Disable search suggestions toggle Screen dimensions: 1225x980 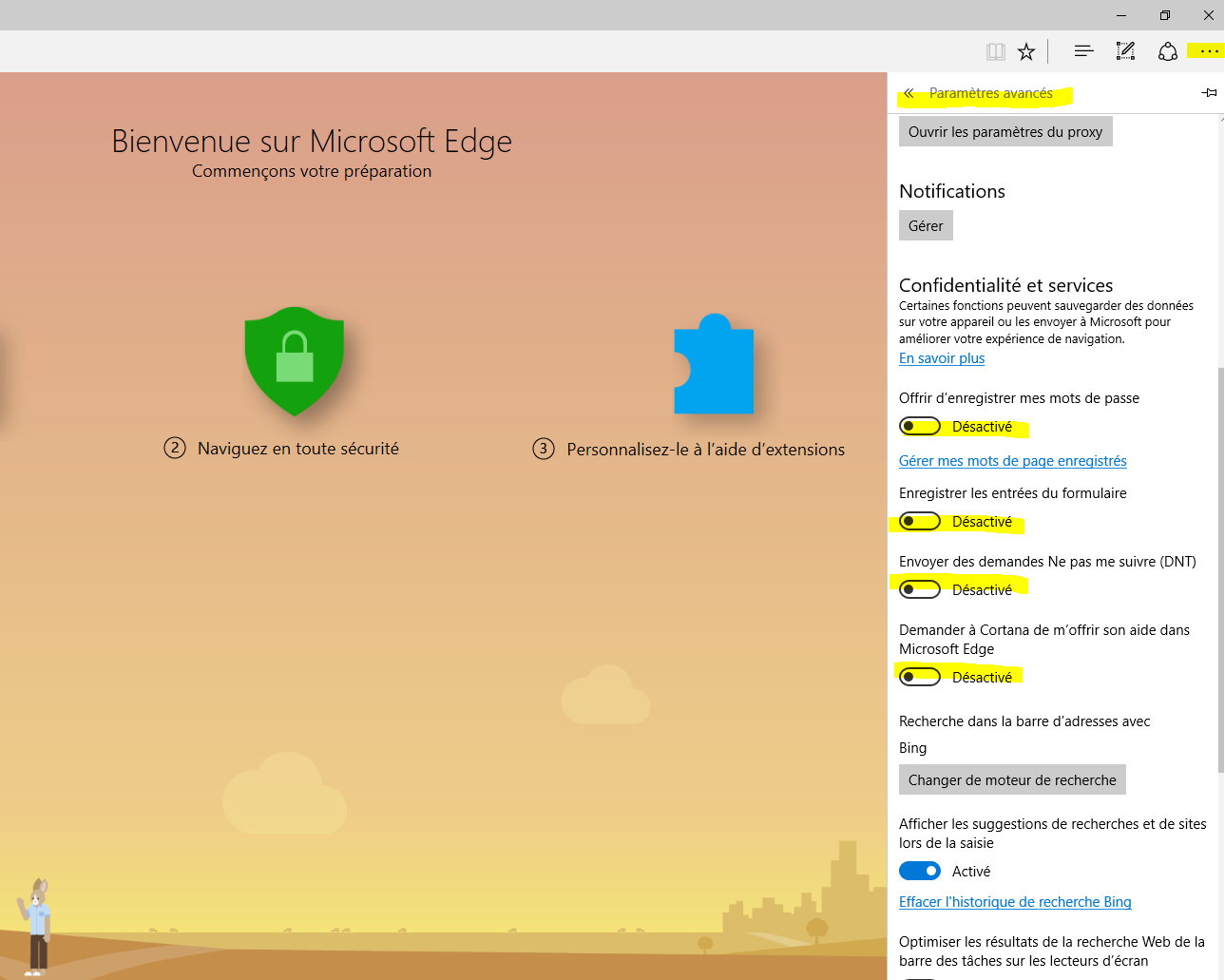pyautogui.click(x=920, y=872)
